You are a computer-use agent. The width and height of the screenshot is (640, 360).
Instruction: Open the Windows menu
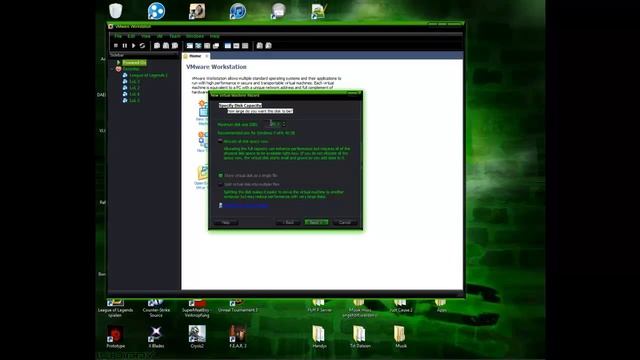click(x=195, y=36)
